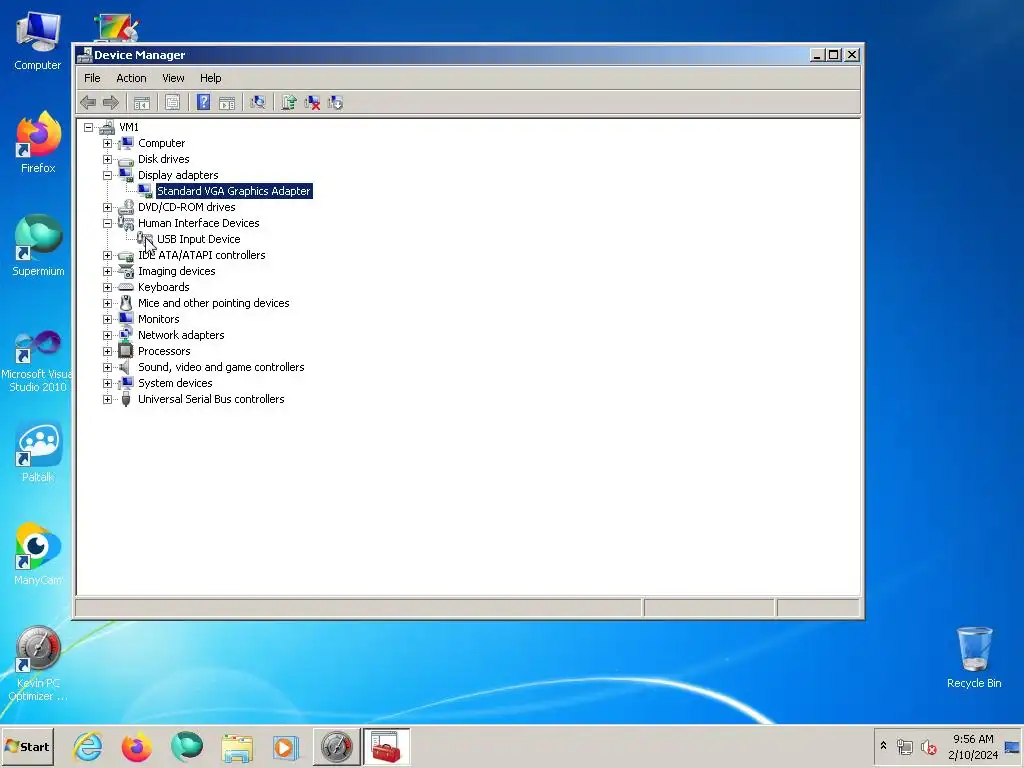Image resolution: width=1024 pixels, height=768 pixels.
Task: Click the Processors label
Action: pyautogui.click(x=164, y=351)
